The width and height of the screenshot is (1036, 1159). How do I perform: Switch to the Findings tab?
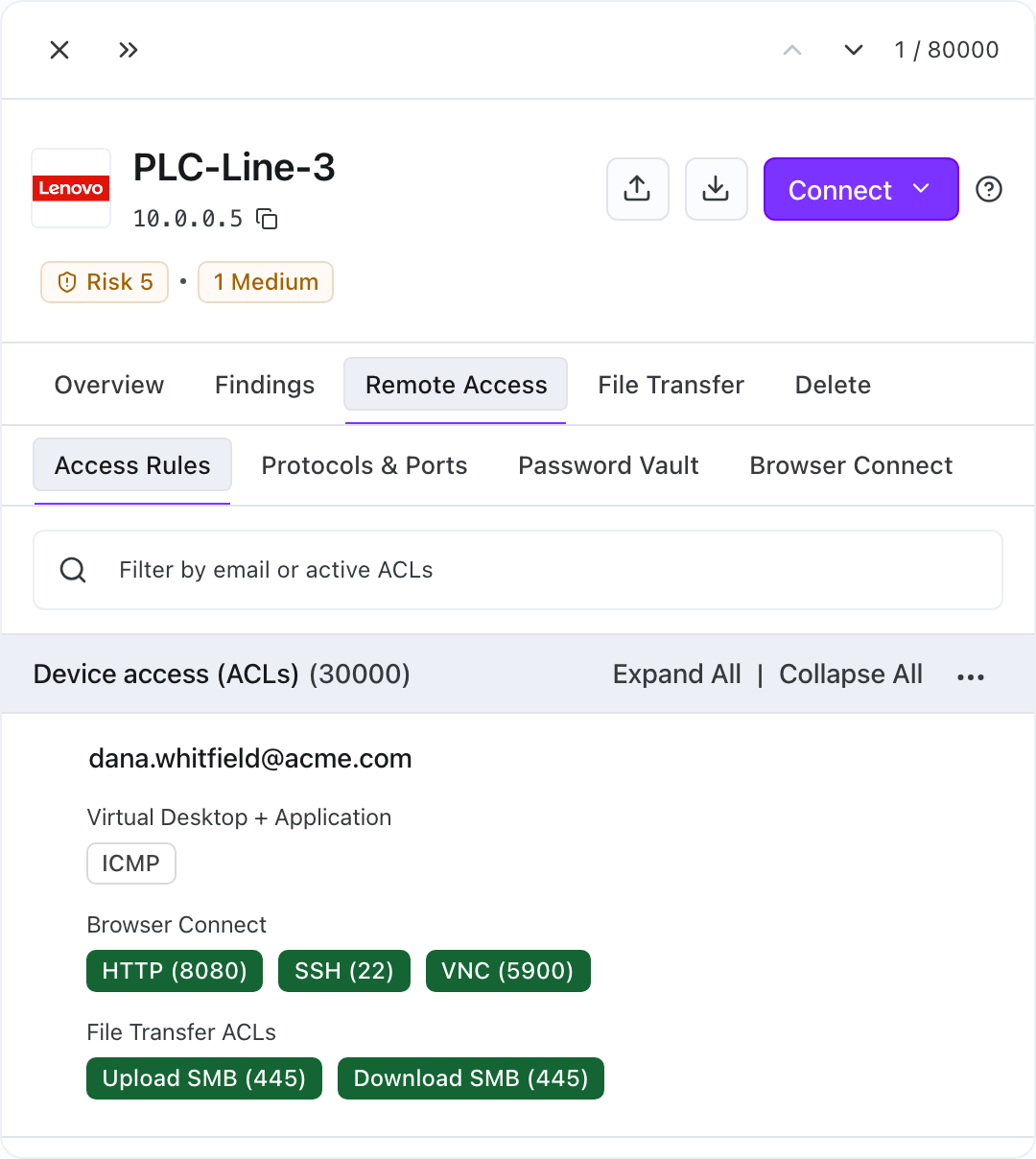[265, 385]
